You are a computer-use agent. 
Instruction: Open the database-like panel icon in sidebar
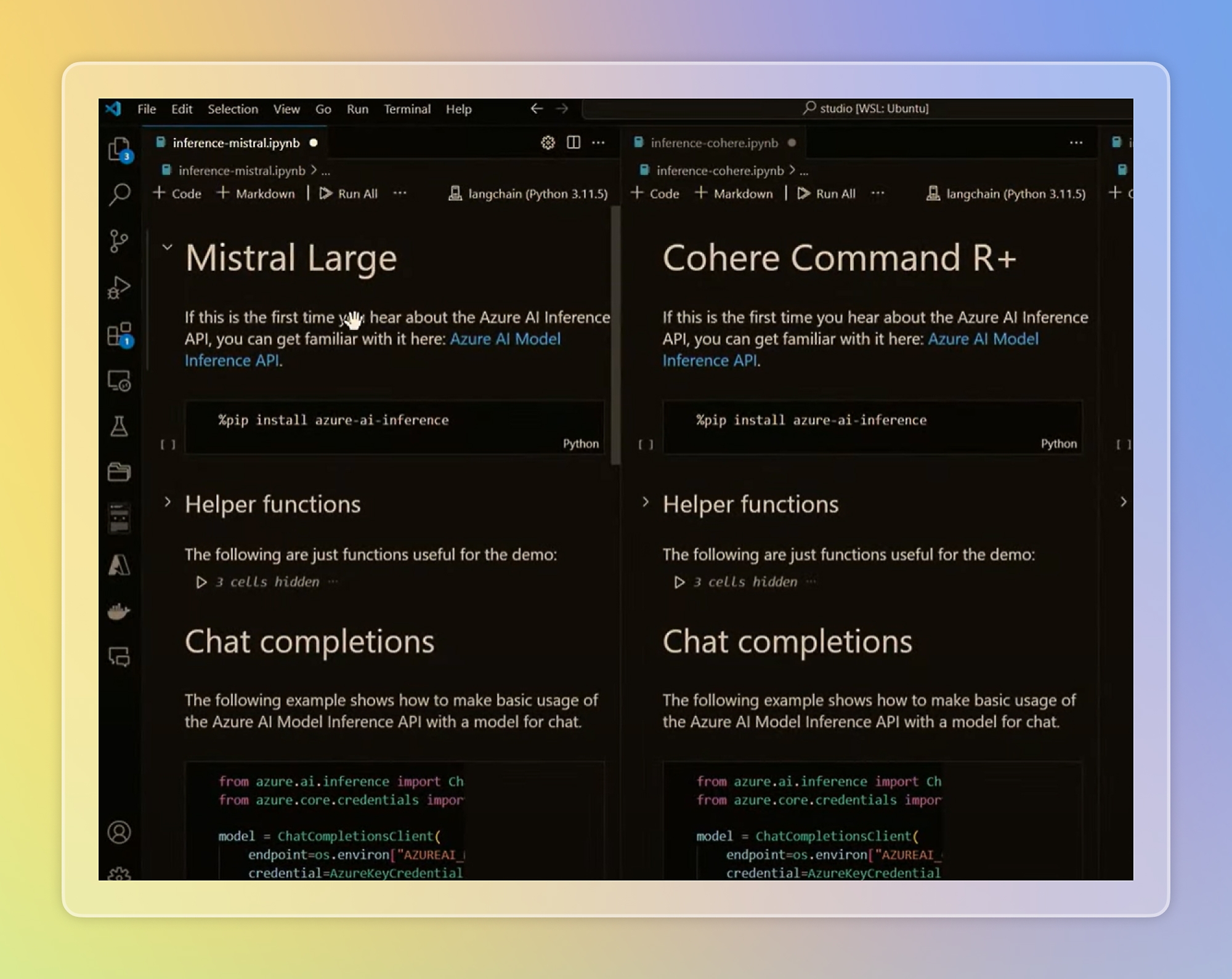tap(119, 518)
